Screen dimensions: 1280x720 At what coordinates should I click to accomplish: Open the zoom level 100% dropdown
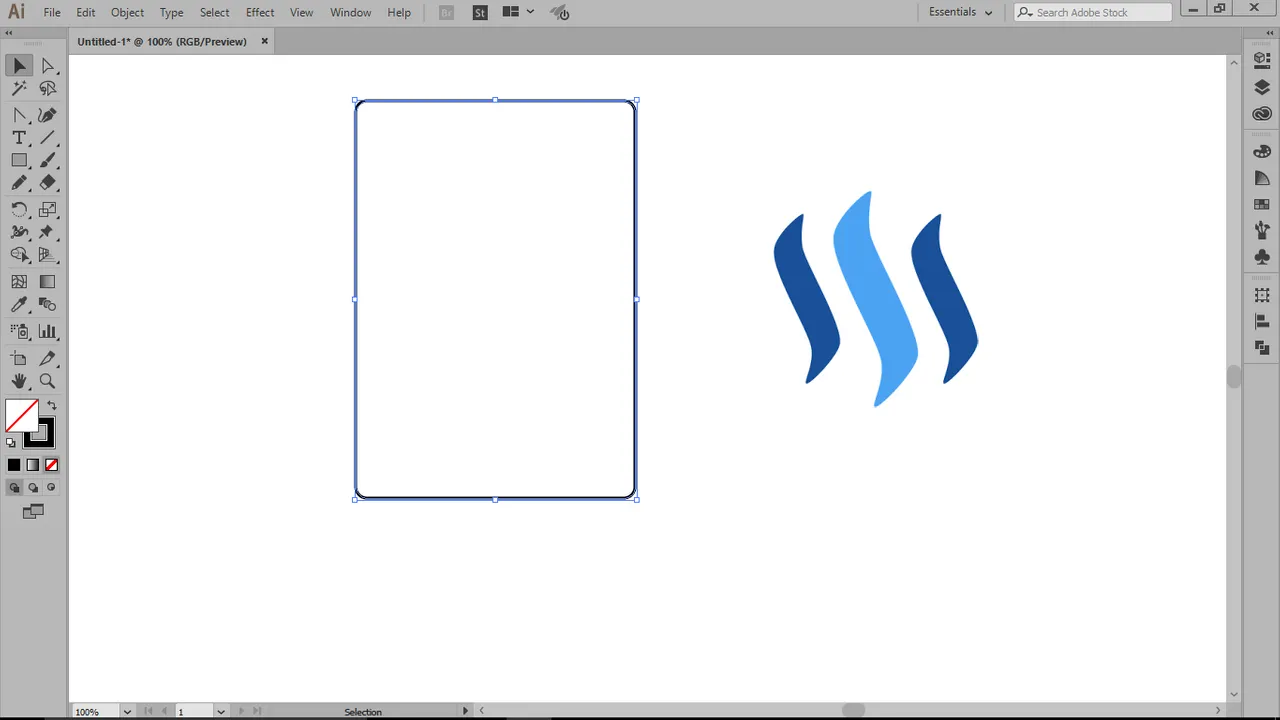pyautogui.click(x=127, y=712)
